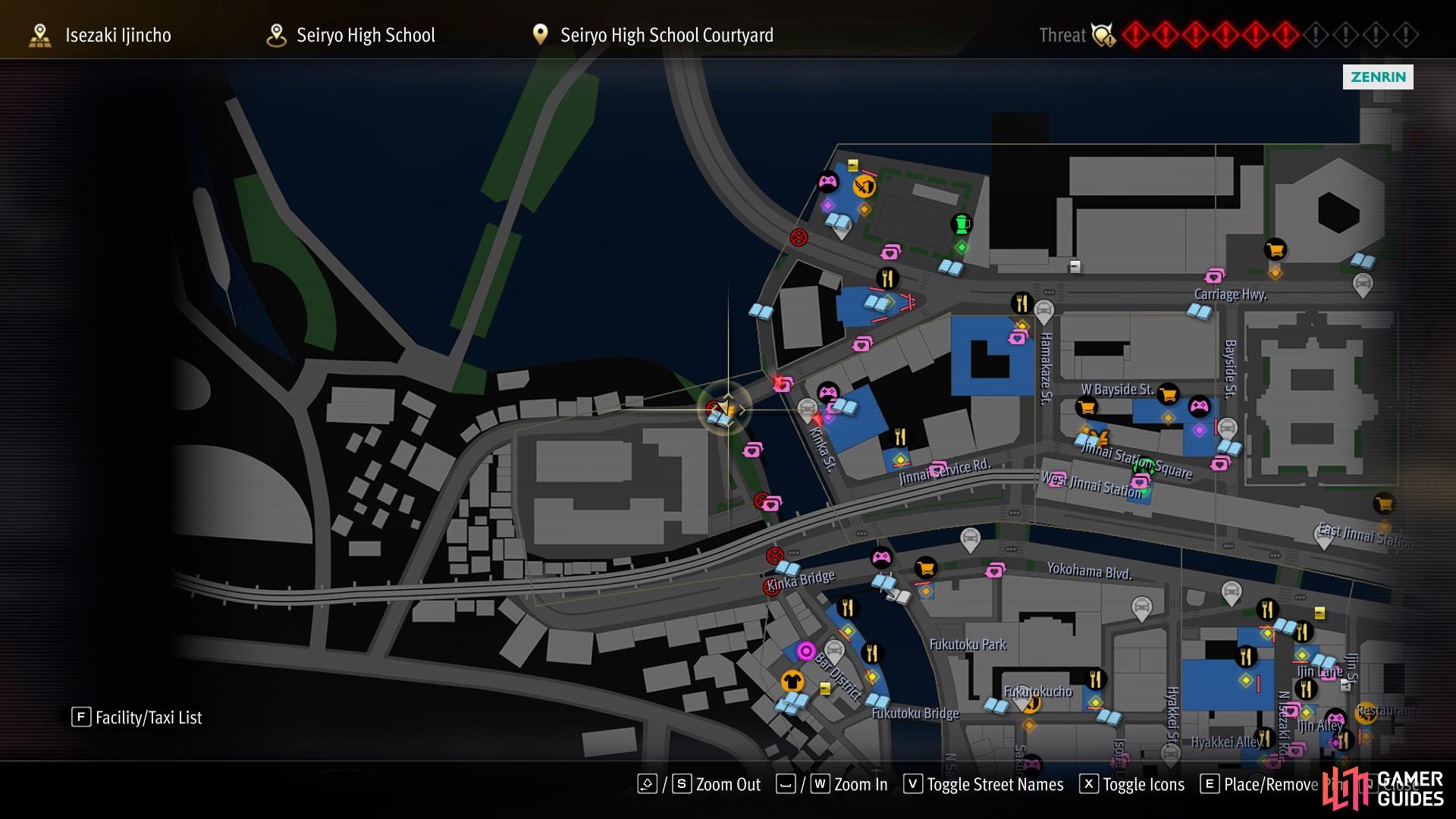Select the orange t-shirt shop icon in Bar District

(792, 680)
